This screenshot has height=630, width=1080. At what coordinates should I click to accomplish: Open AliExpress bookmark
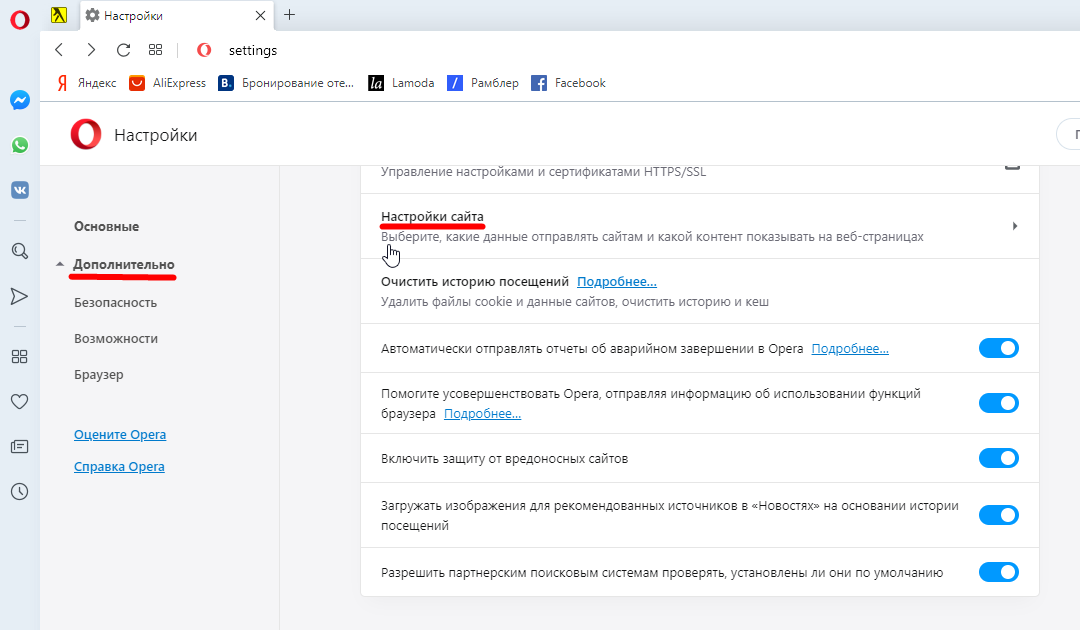click(167, 83)
